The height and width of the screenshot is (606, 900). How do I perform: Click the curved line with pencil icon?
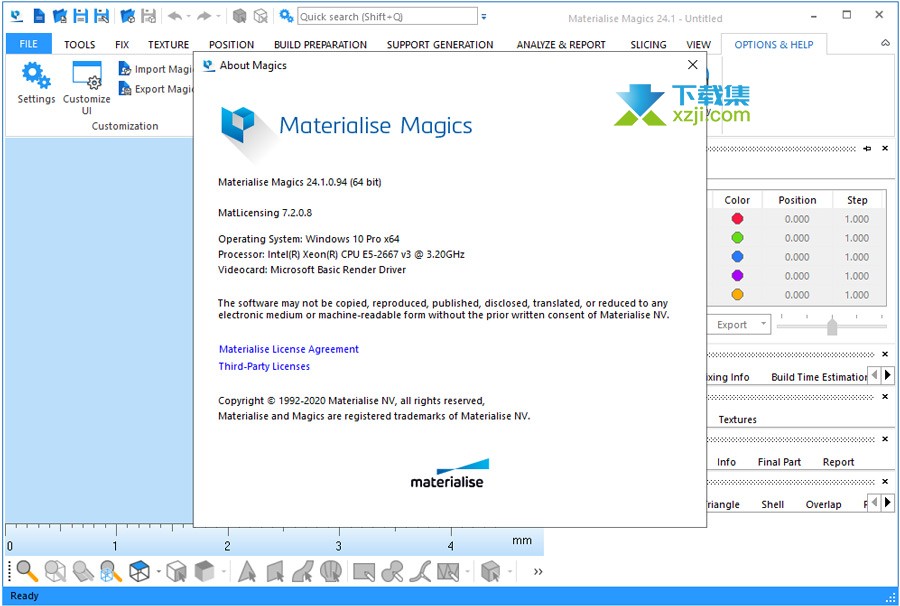[420, 571]
